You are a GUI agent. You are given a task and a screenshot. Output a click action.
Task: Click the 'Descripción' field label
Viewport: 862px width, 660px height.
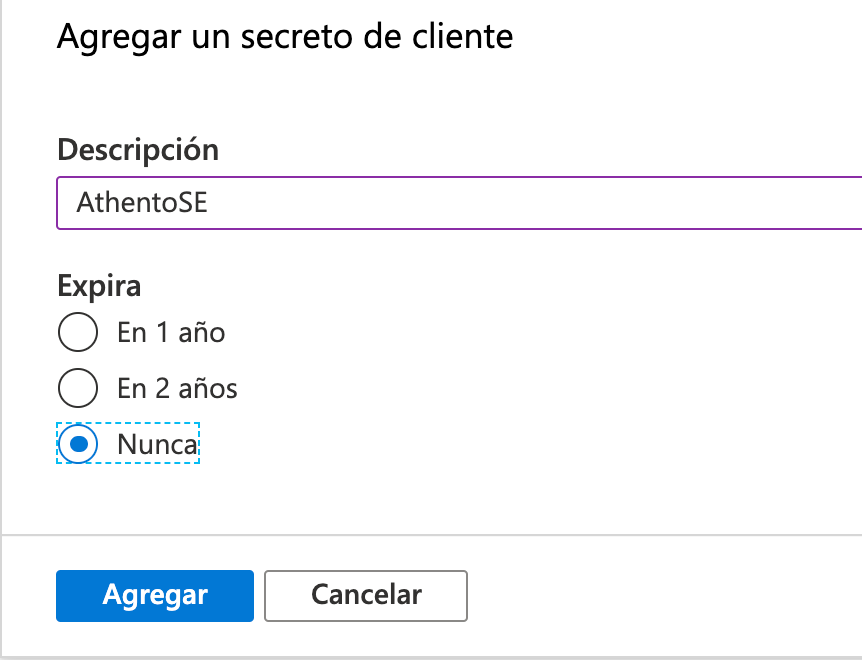pos(138,149)
